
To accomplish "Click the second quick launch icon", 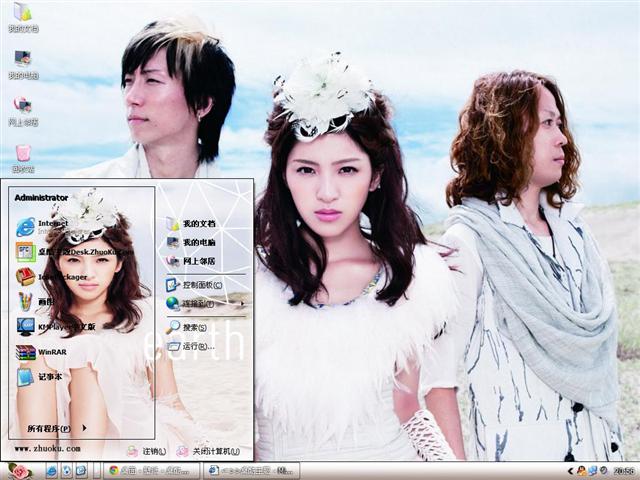I will (x=67, y=471).
